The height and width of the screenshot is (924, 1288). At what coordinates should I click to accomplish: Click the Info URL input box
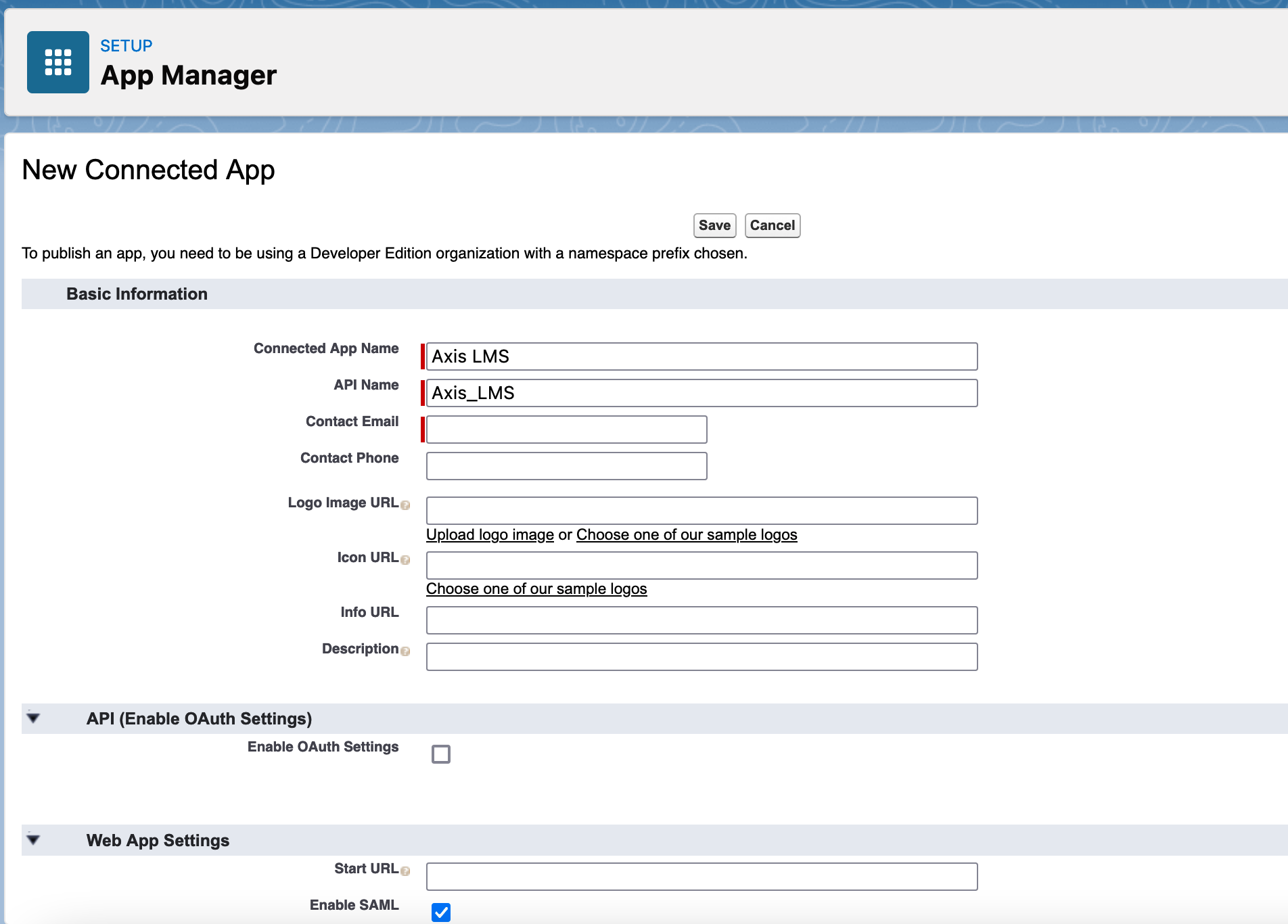701,620
